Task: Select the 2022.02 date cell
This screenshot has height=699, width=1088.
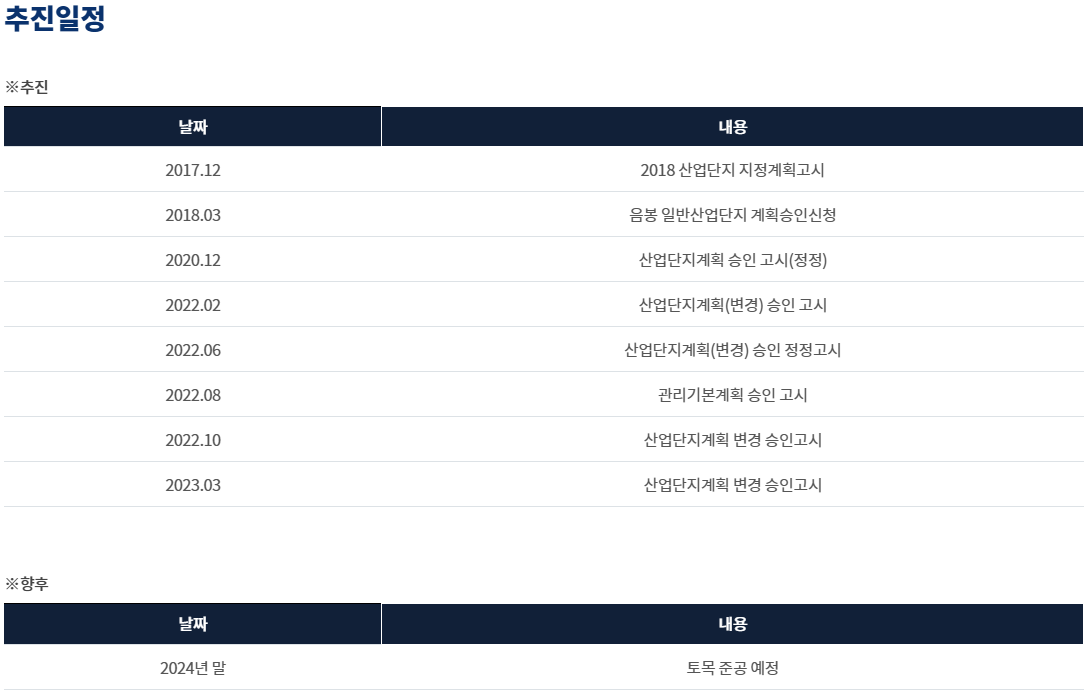Action: [193, 305]
